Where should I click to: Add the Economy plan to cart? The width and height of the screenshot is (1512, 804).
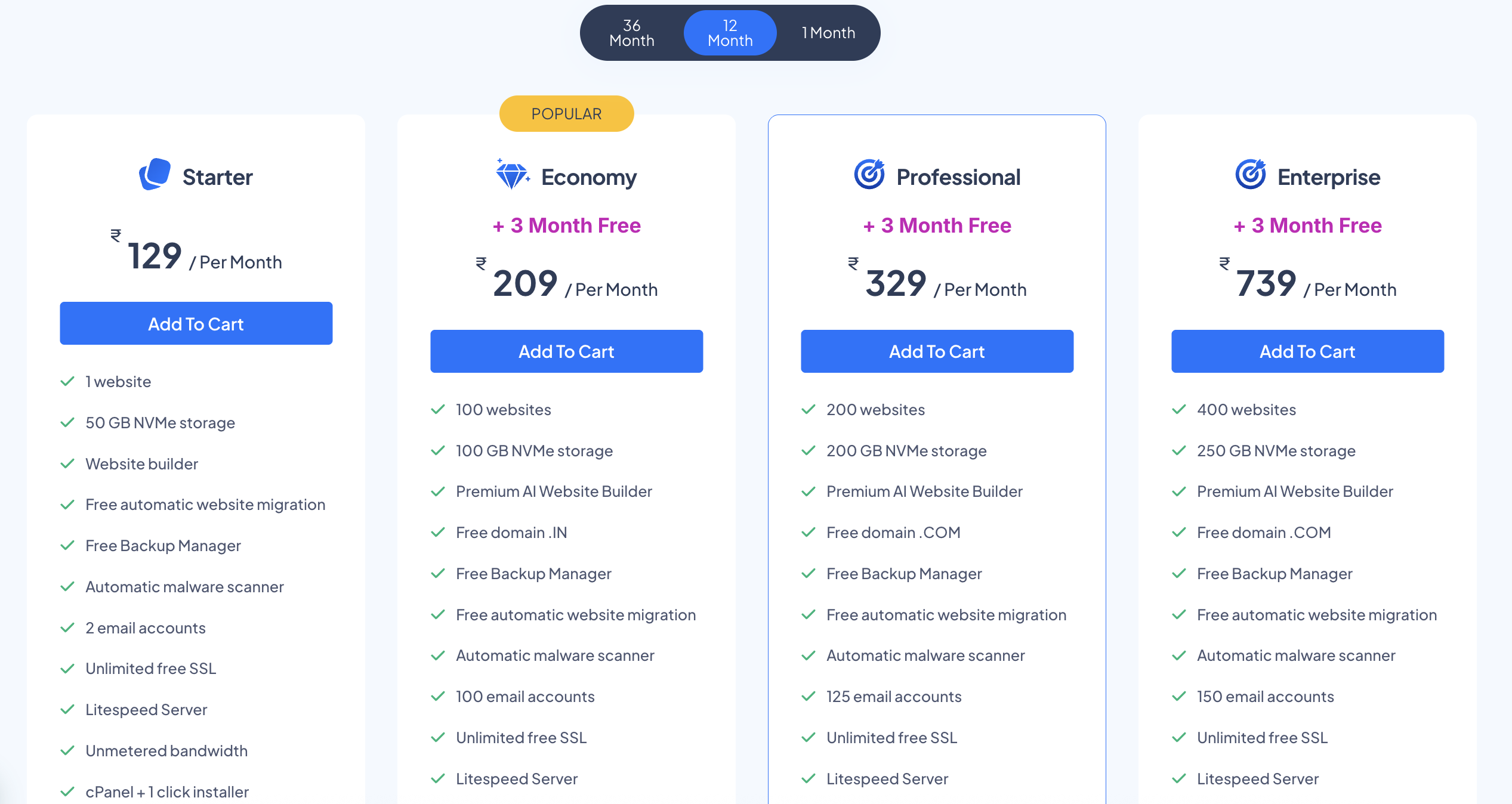click(566, 351)
